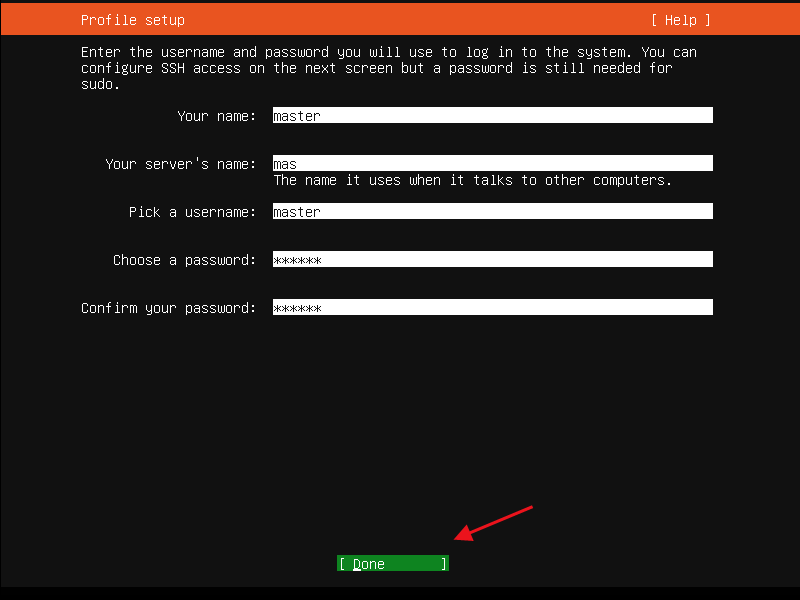Viewport: 800px width, 600px height.
Task: Click the 'Your server's name:' label
Action: coord(181,164)
